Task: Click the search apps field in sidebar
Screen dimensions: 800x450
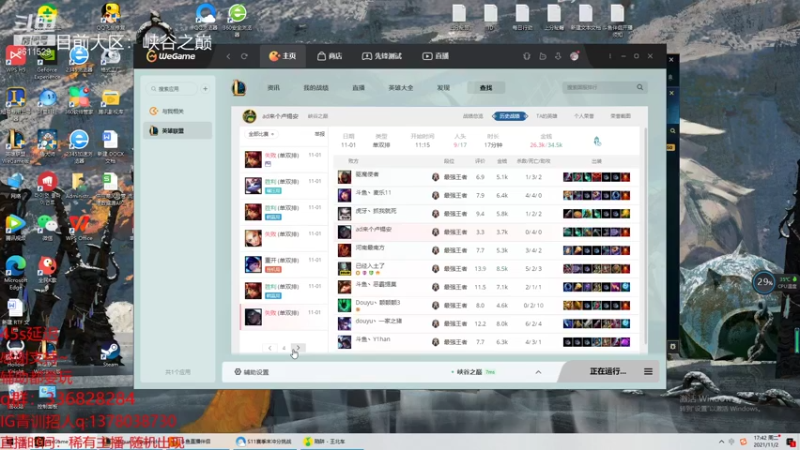Action: coord(173,89)
